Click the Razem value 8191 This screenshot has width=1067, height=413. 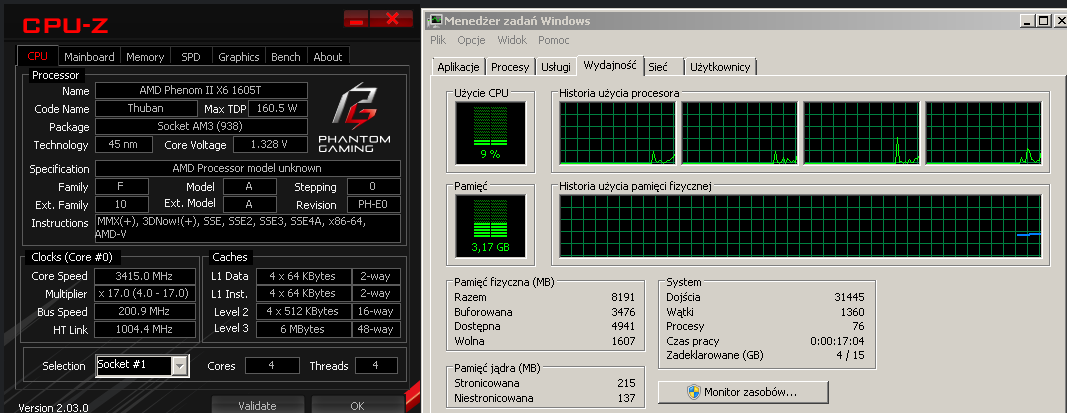(x=623, y=297)
